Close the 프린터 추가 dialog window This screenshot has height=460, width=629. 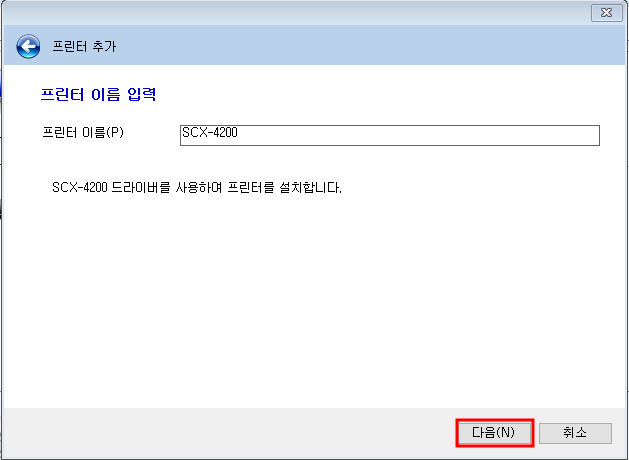607,13
